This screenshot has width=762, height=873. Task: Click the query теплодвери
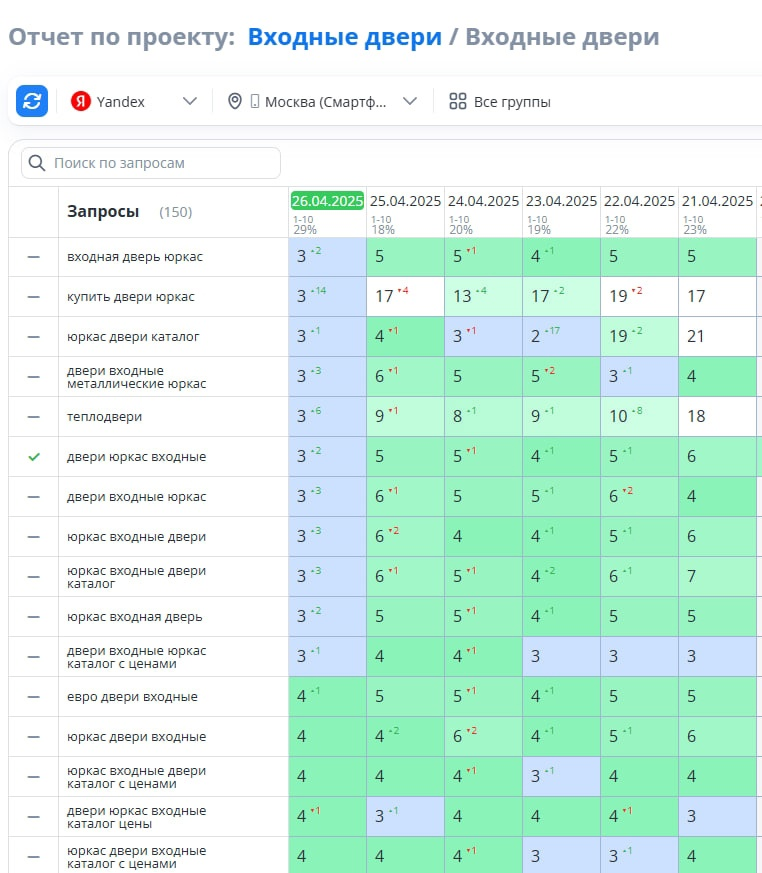point(104,416)
